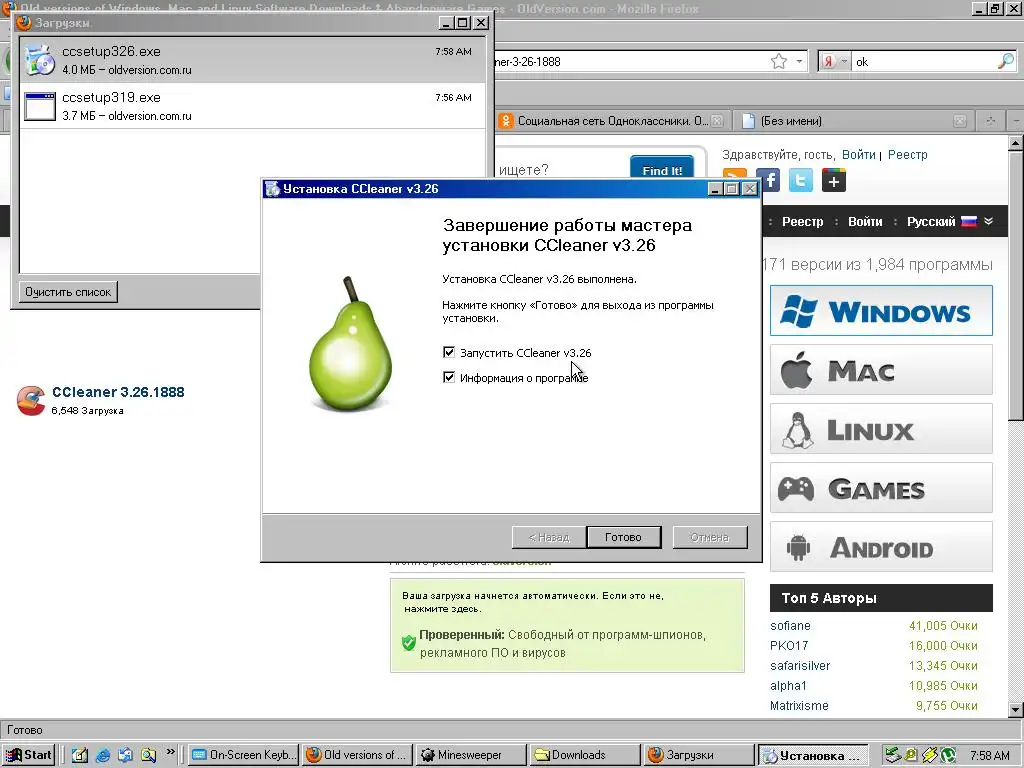Close the (Без имени) tab
Screen dimensions: 1024x768
pos(959,121)
